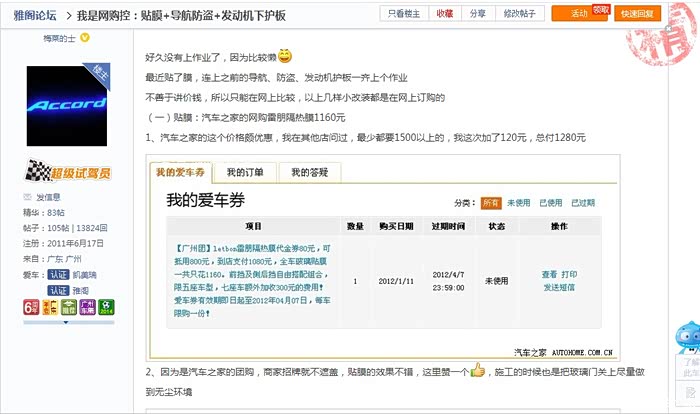Select the 所有 category filter
This screenshot has height=414, width=700.
(x=491, y=202)
